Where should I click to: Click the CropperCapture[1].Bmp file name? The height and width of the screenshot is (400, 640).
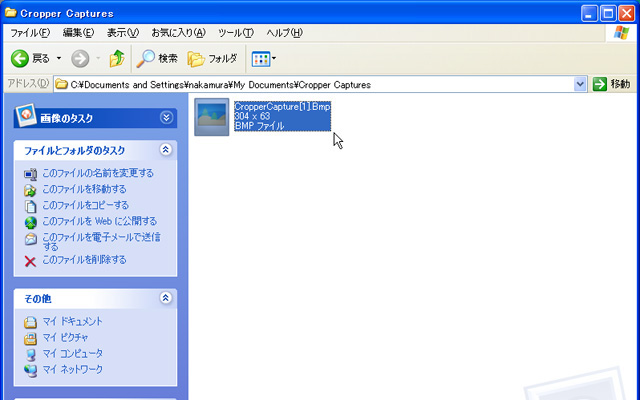(x=282, y=107)
